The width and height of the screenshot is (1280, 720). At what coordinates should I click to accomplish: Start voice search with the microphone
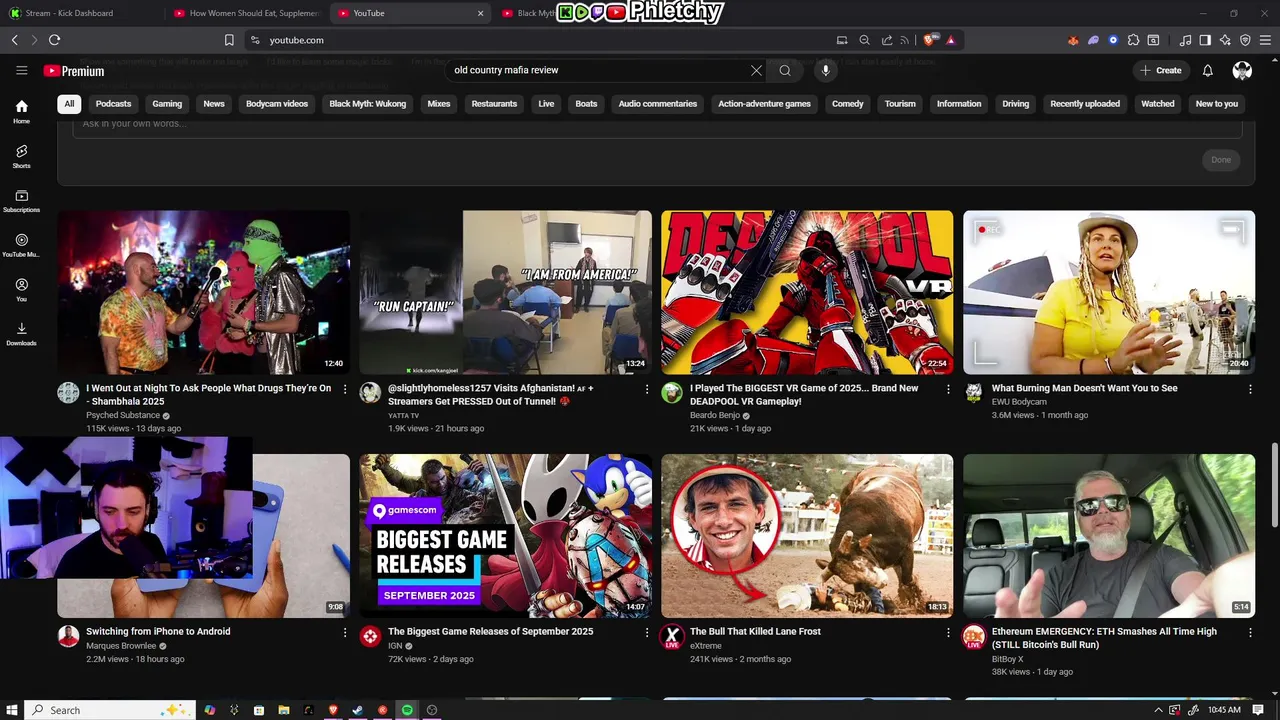[x=825, y=70]
